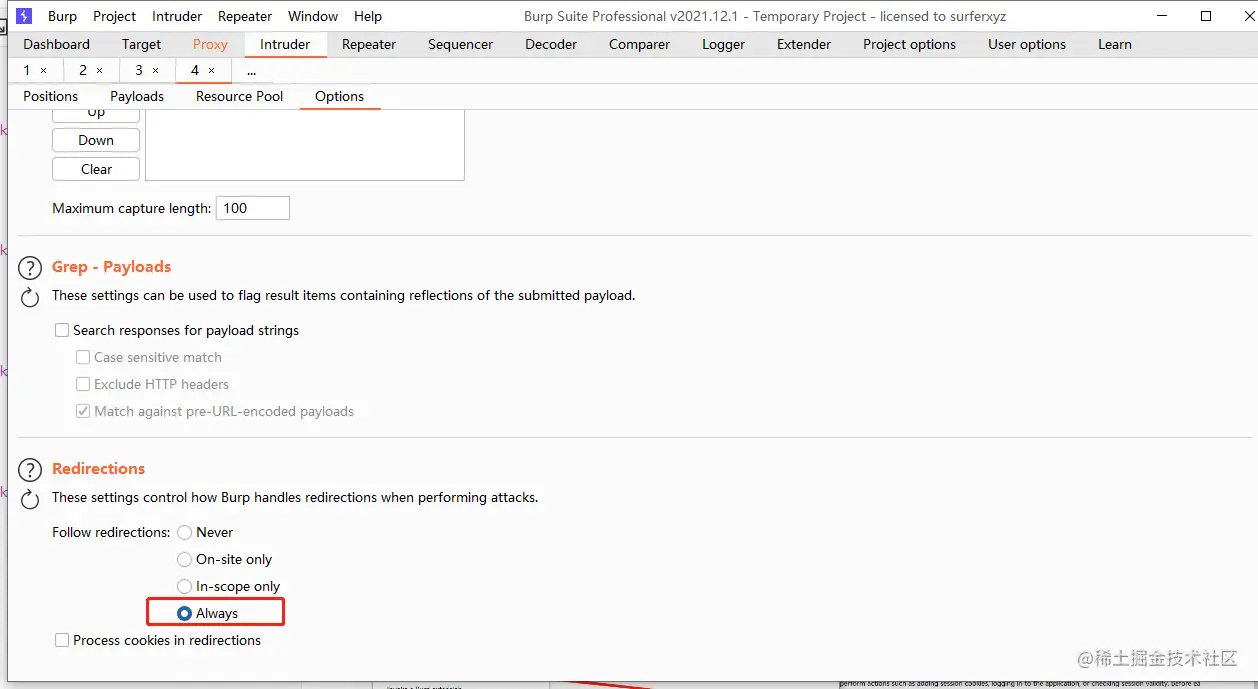Open the Learn tab
This screenshot has height=689, width=1258.
coord(1115,44)
